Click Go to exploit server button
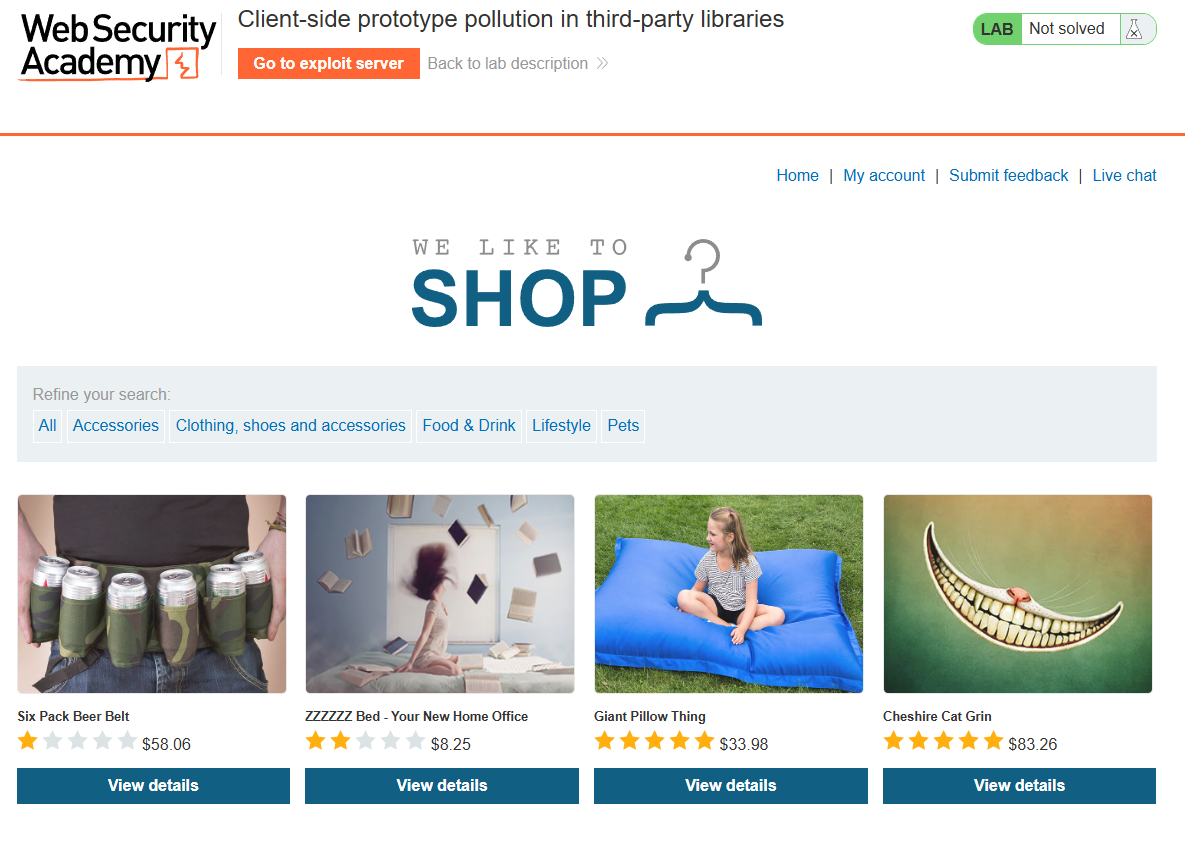The image size is (1185, 852). pyautogui.click(x=329, y=64)
